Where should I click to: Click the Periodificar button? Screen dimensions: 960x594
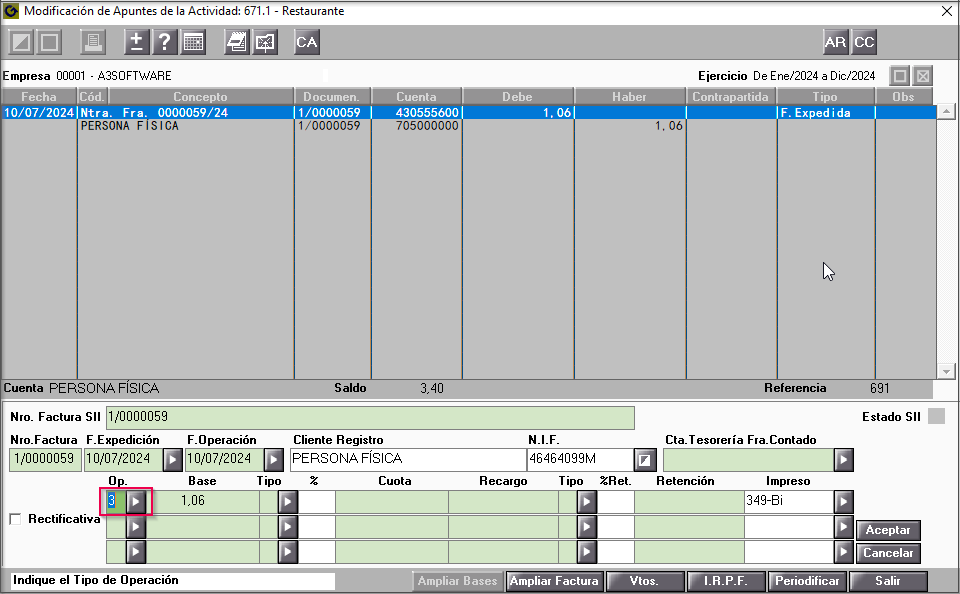[x=808, y=581]
